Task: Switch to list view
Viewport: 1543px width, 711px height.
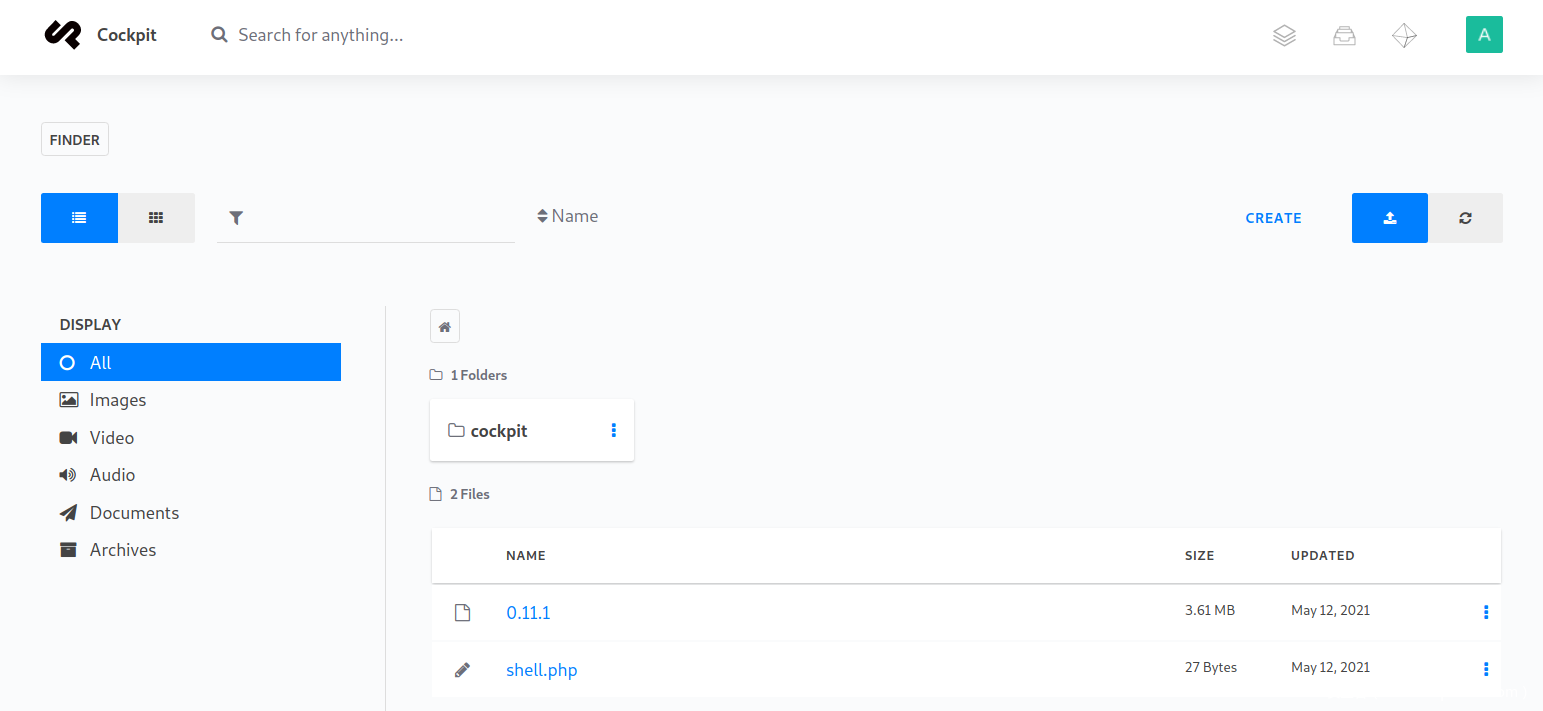Action: click(79, 218)
